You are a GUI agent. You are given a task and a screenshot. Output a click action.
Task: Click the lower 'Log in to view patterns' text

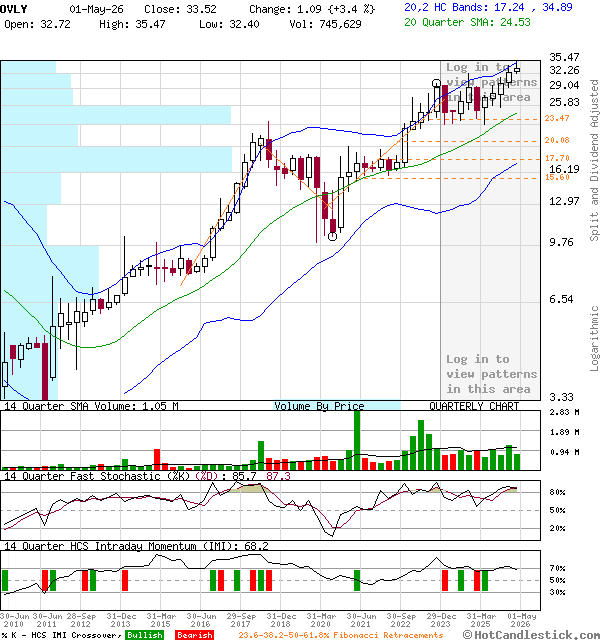click(x=491, y=374)
